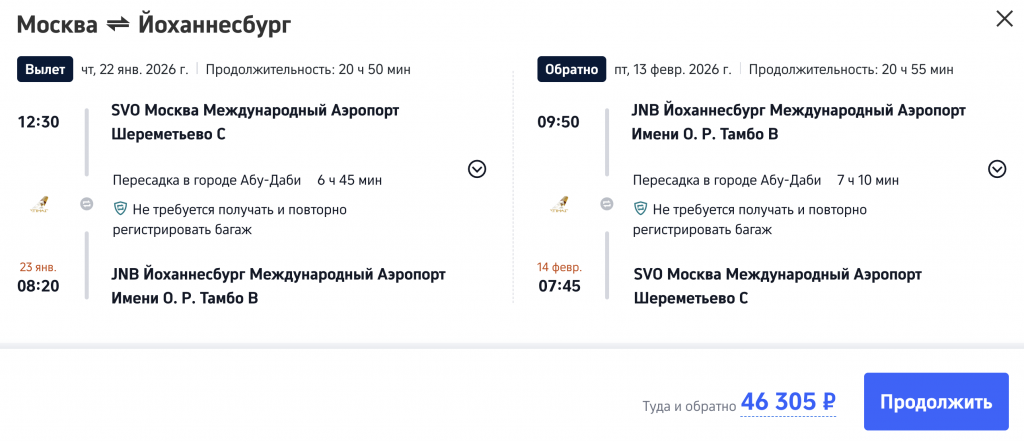Click the Продолжить button
The width and height of the screenshot is (1024, 442).
(x=936, y=402)
